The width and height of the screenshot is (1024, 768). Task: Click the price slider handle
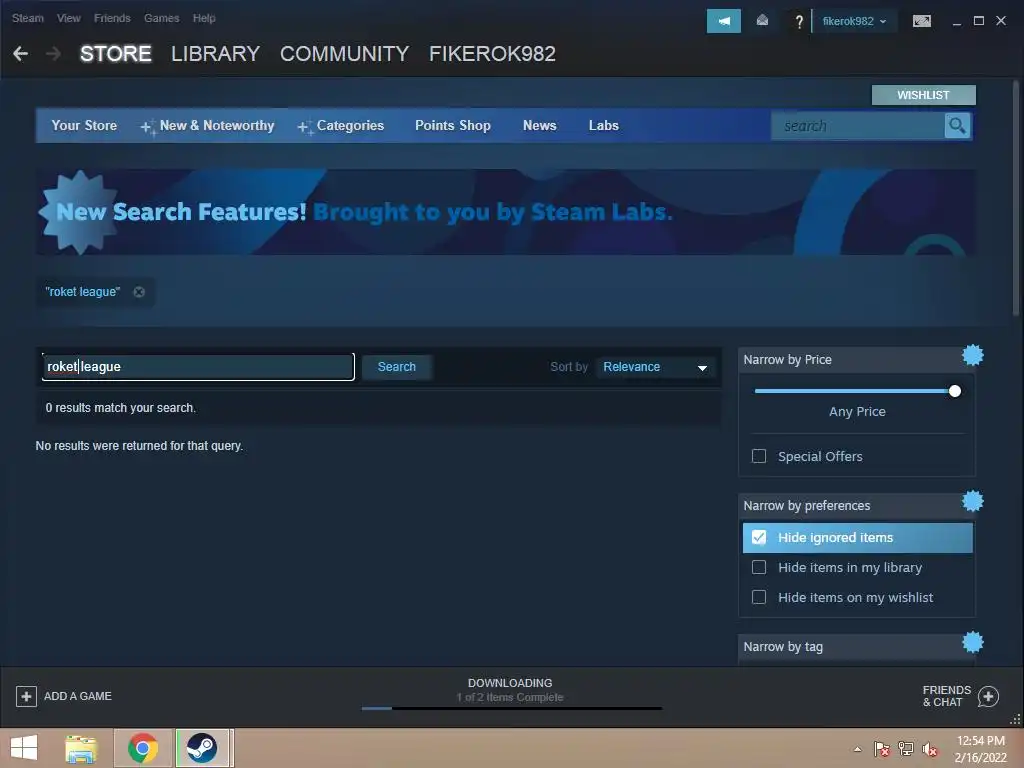point(955,391)
